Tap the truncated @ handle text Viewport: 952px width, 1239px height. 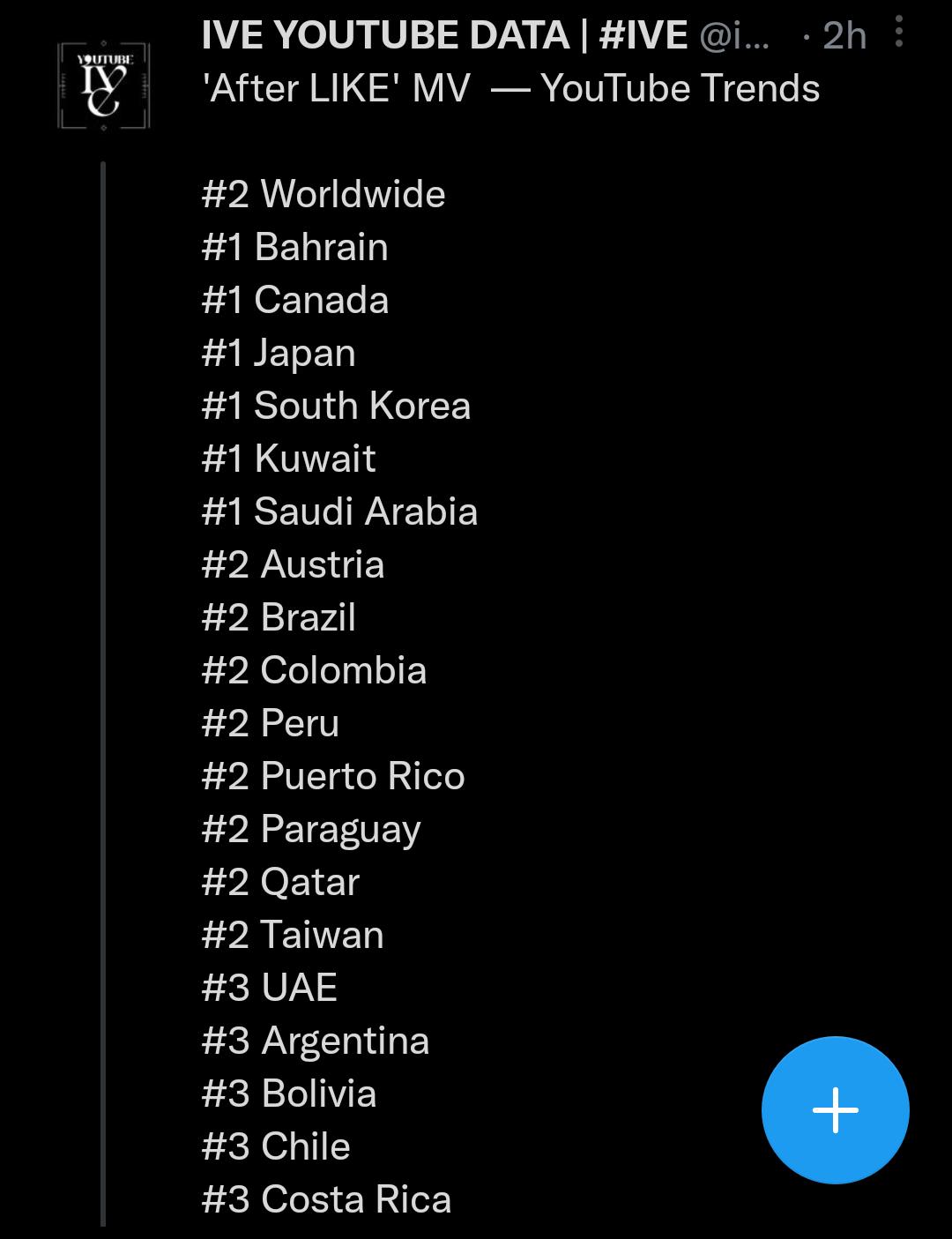coord(733,35)
